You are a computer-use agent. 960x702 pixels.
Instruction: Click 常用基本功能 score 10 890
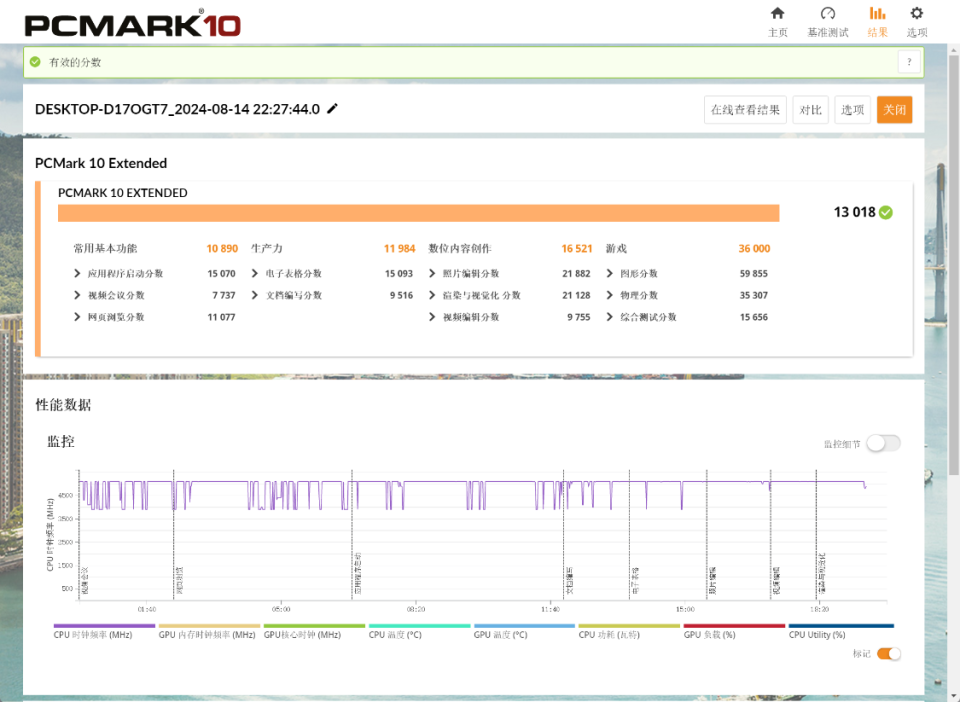[x=222, y=248]
